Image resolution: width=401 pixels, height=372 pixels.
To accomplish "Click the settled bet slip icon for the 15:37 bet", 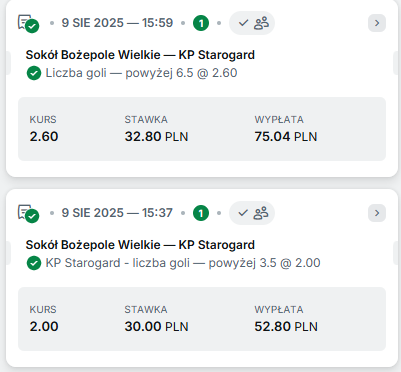I will 28,213.
